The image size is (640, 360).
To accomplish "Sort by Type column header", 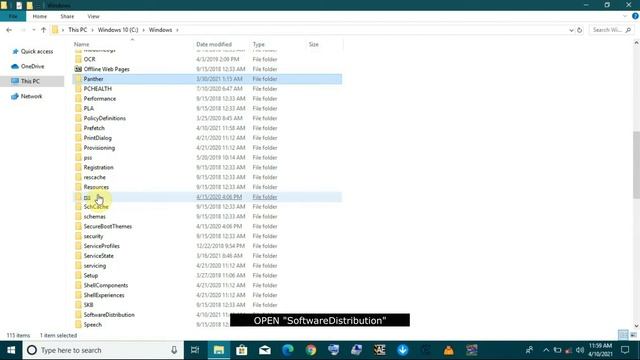I will coord(258,44).
